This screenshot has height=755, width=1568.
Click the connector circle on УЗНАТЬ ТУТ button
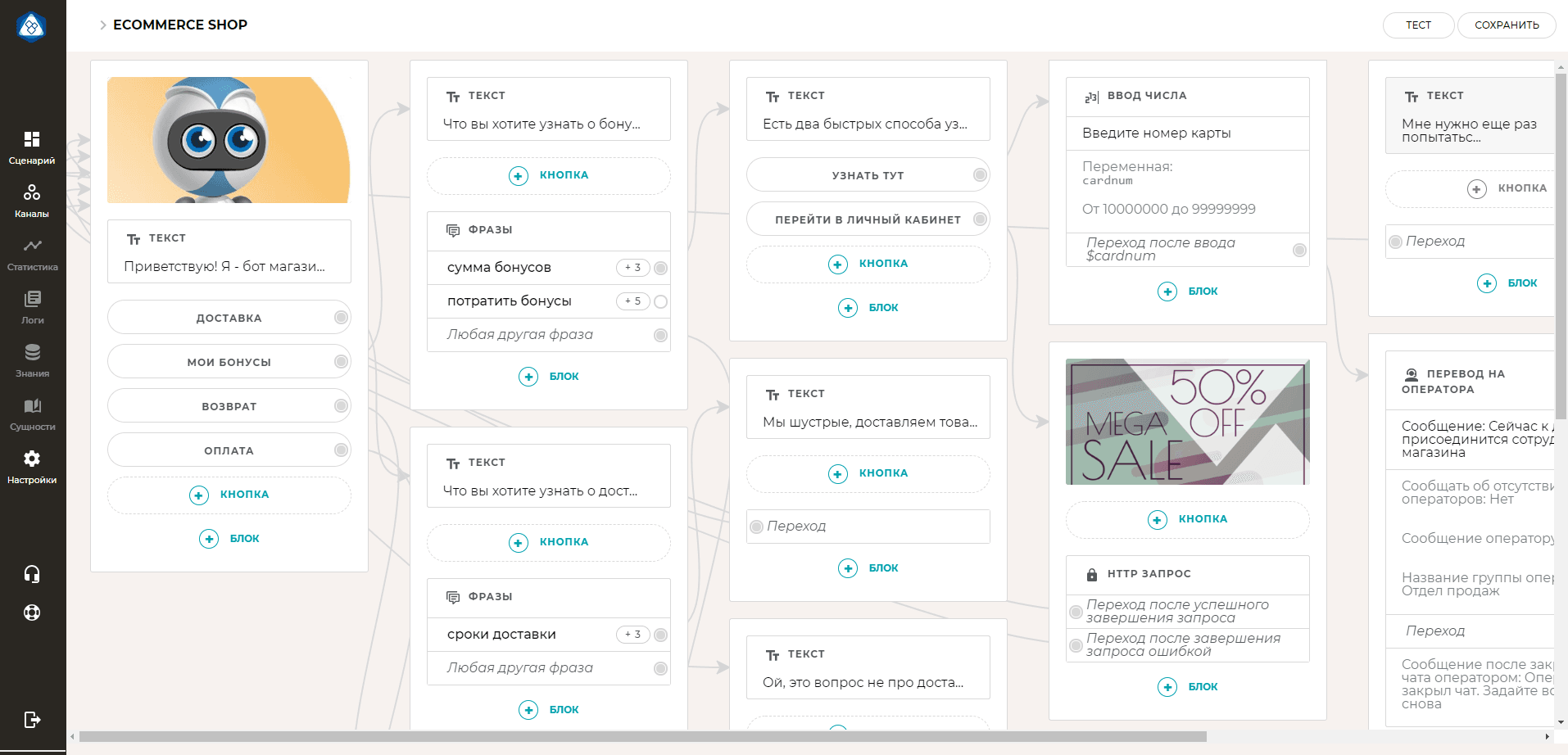(x=980, y=175)
